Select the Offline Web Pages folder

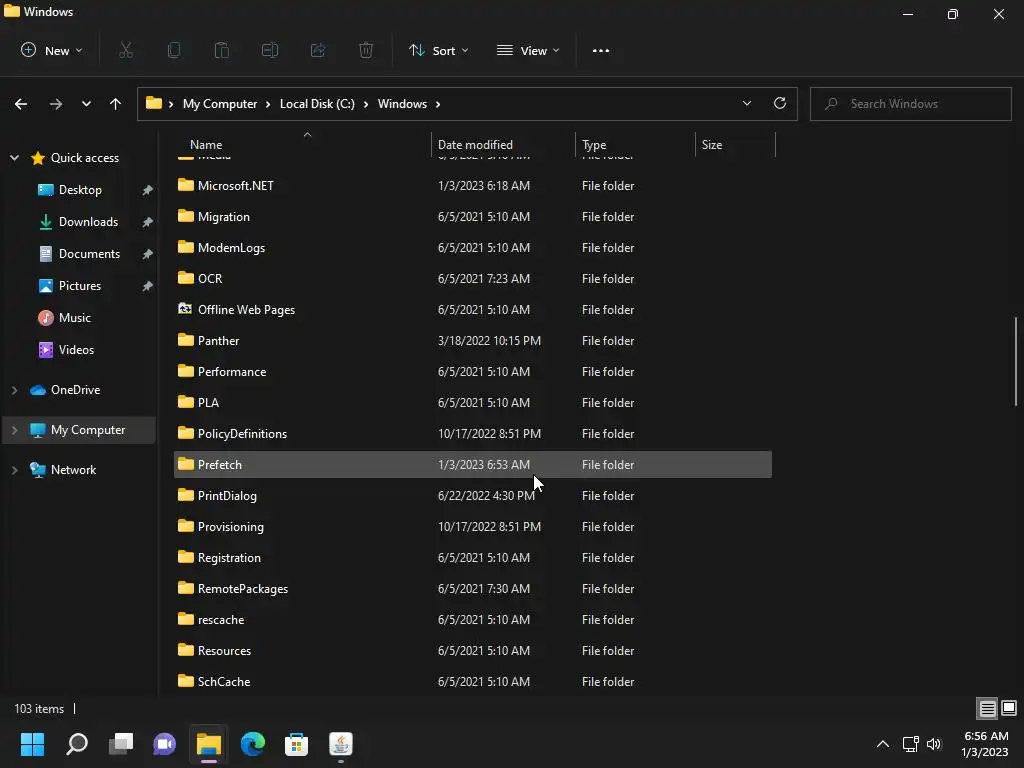pyautogui.click(x=473, y=310)
